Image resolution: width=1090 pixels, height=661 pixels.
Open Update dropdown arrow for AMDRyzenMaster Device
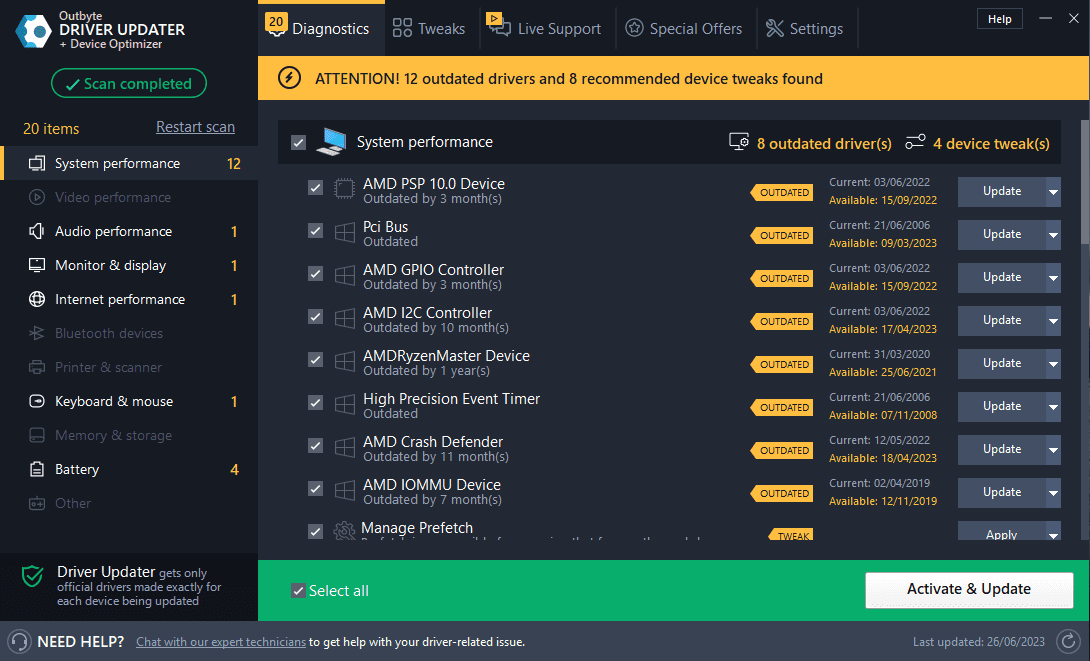pos(1053,364)
